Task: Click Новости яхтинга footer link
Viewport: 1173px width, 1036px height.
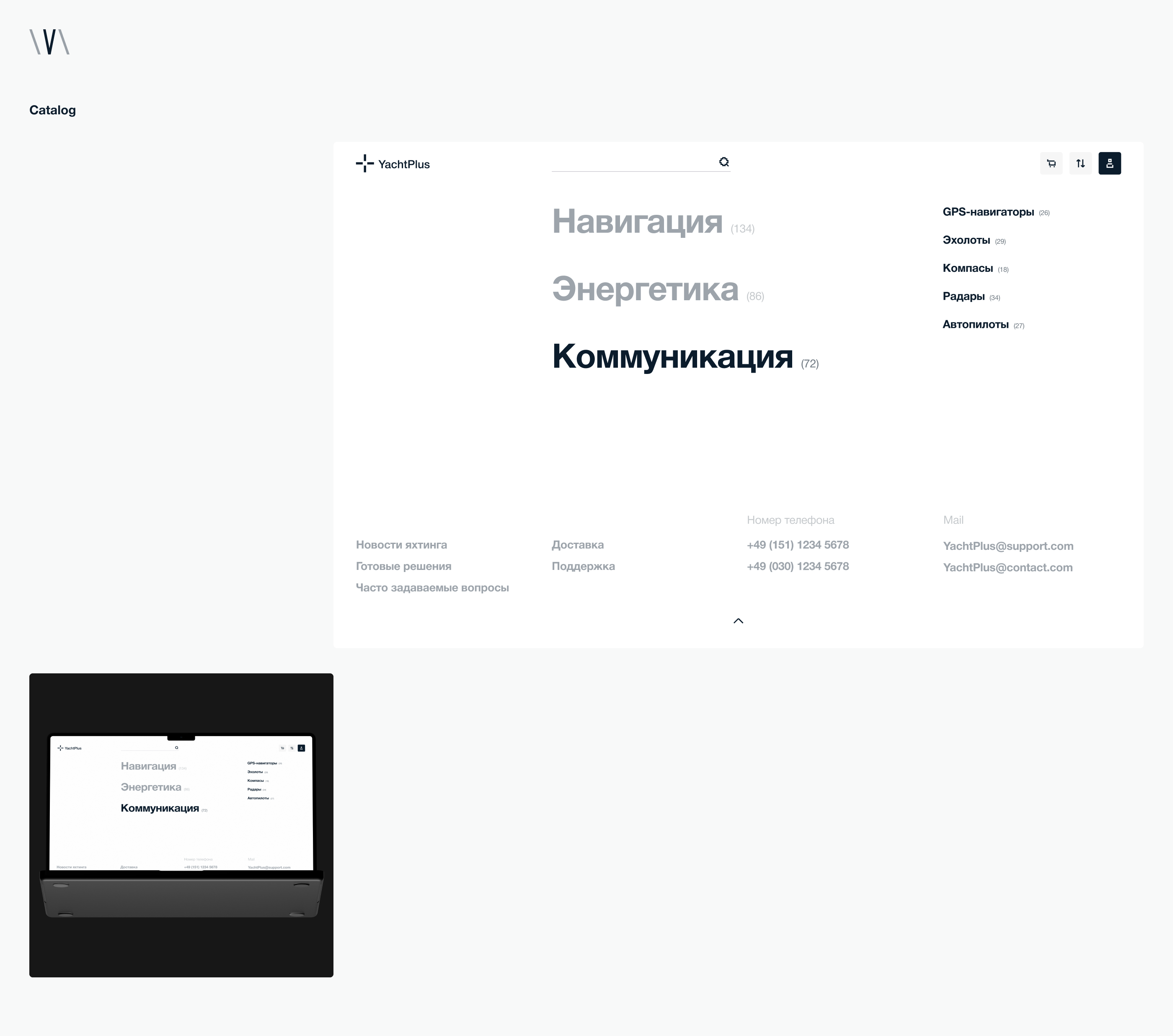Action: (401, 545)
